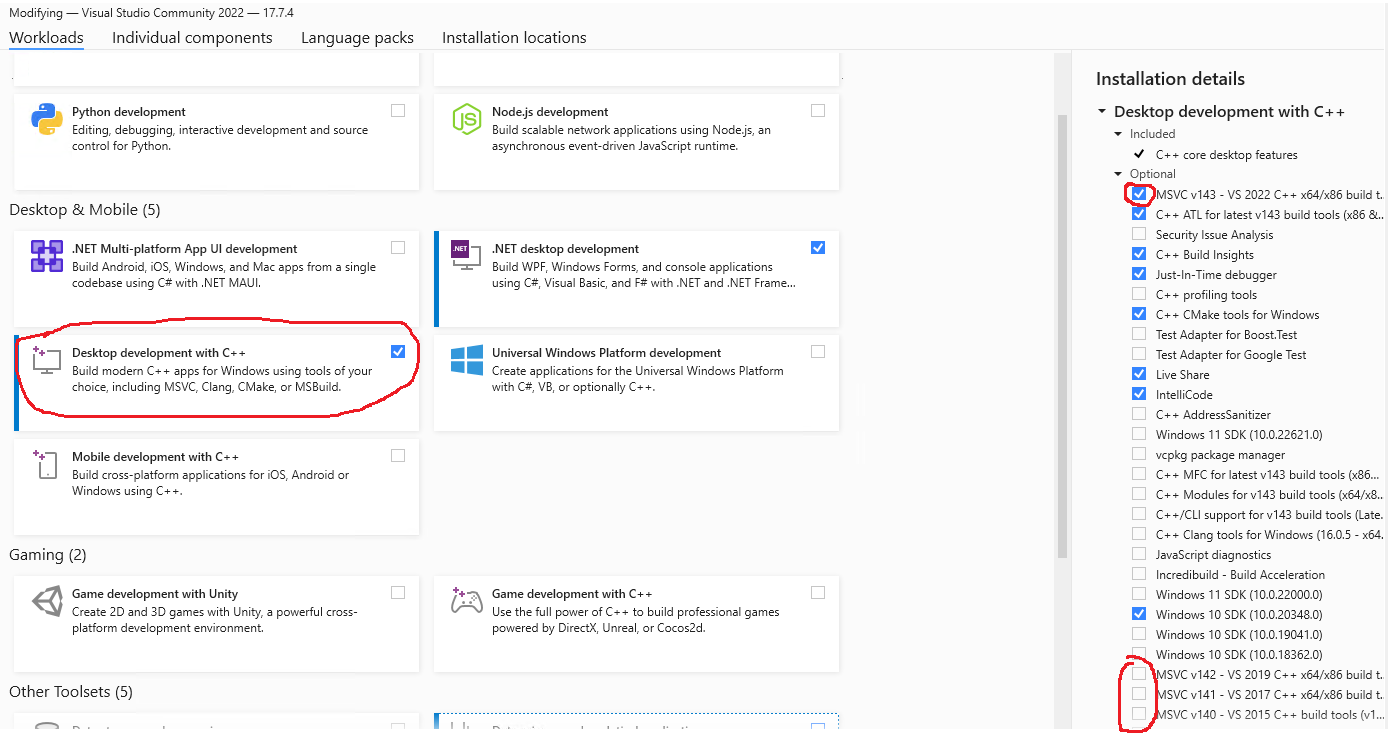Screen dimensions: 1389x734
Task: Click the 'Installation details' heading
Action: coord(1170,79)
